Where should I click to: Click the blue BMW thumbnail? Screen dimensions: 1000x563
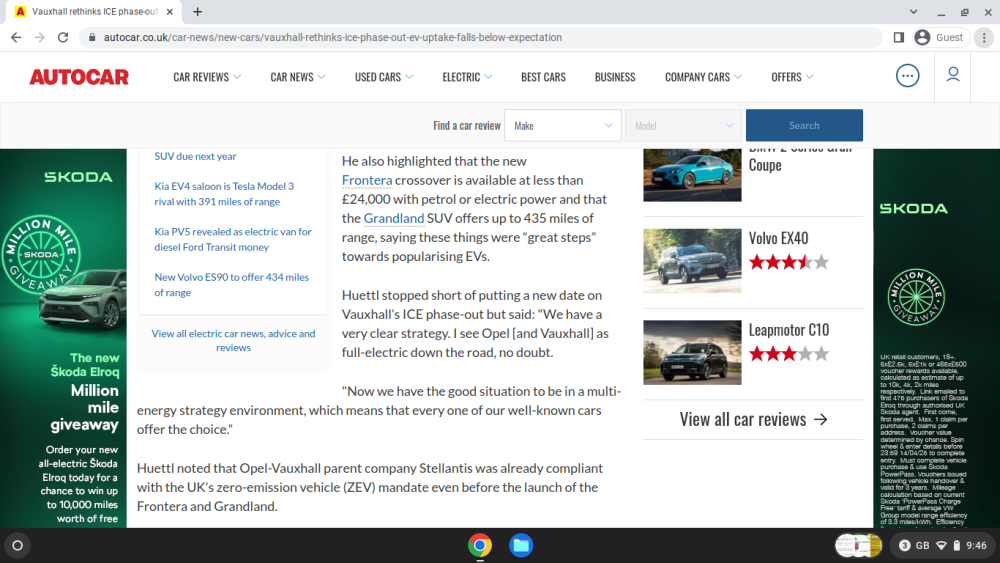pos(692,175)
